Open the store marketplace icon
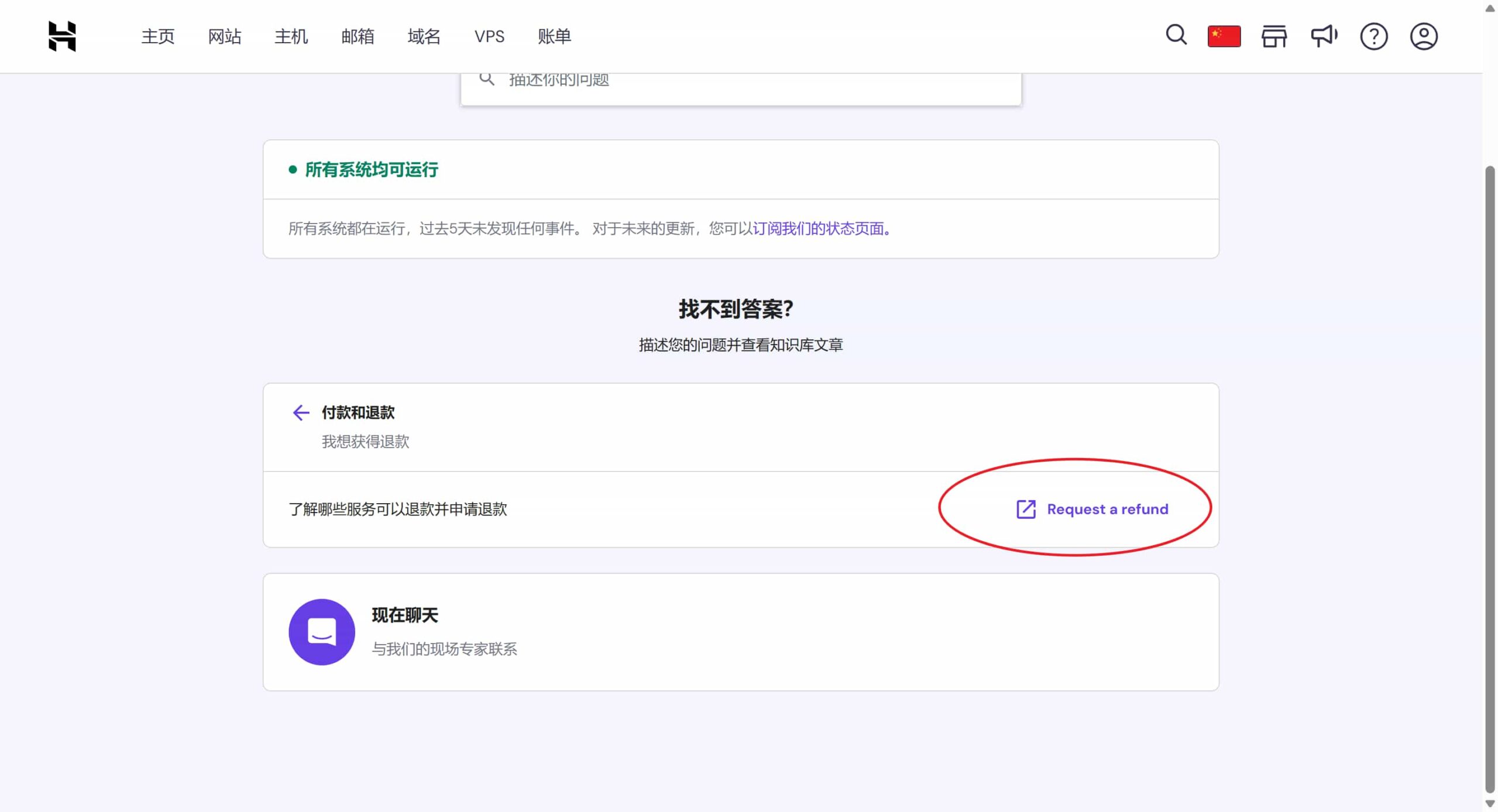 pyautogui.click(x=1274, y=36)
